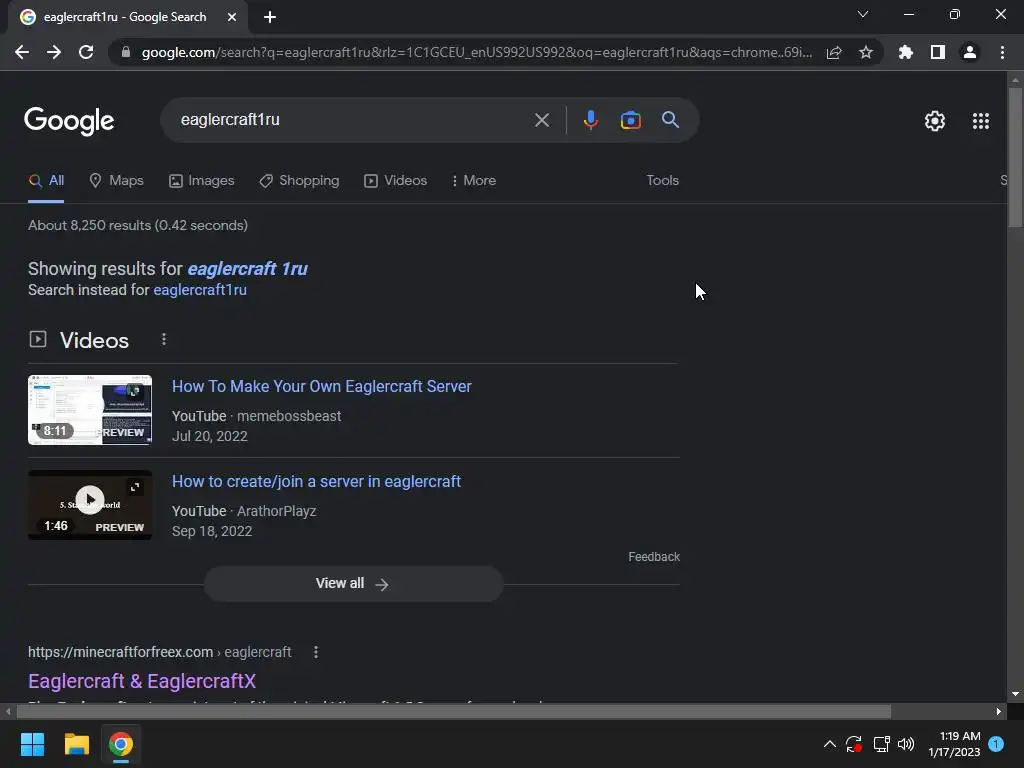Clear the search box text
The height and width of the screenshot is (768, 1024).
(x=541, y=120)
